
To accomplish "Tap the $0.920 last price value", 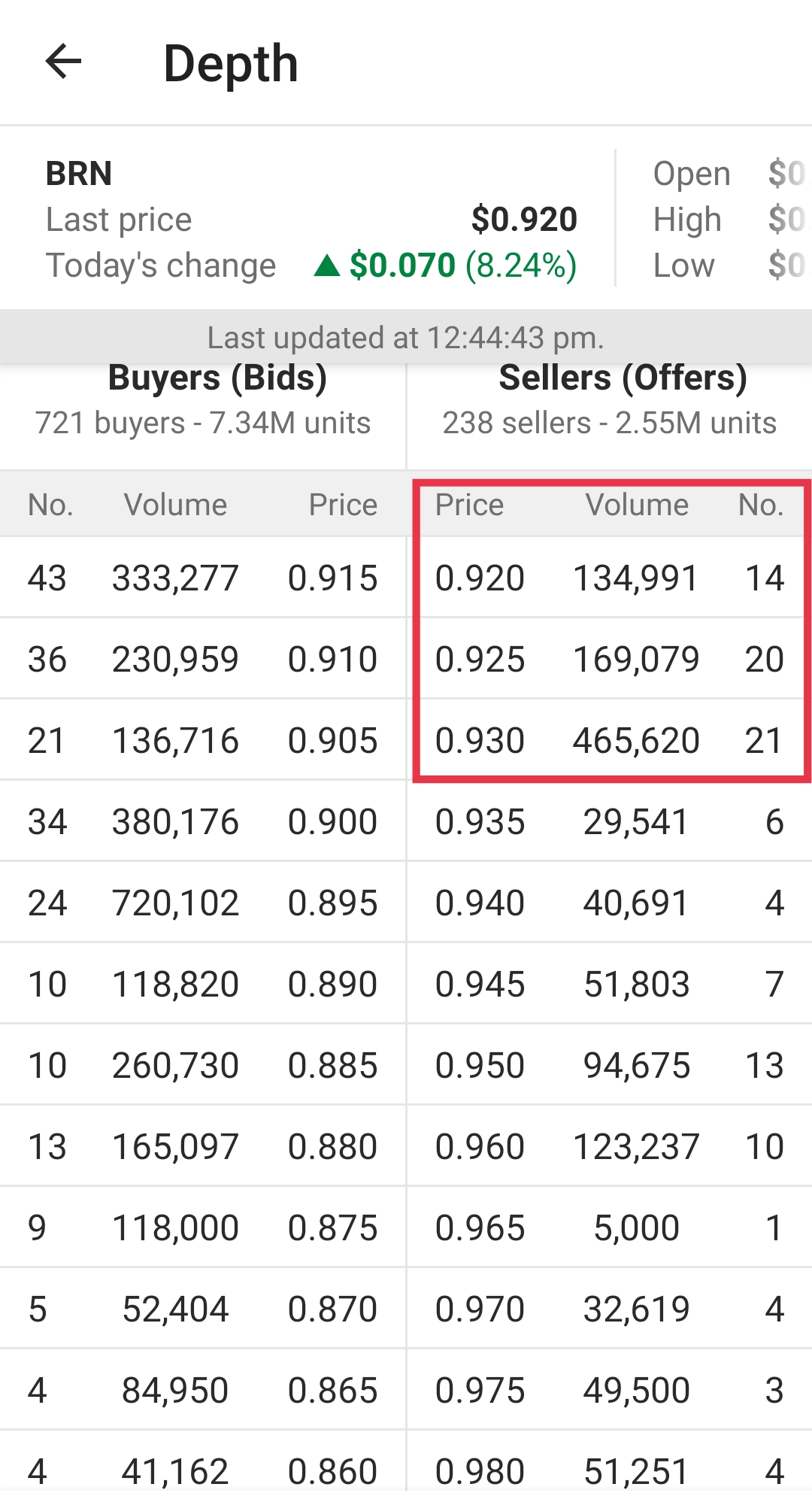I will click(524, 220).
